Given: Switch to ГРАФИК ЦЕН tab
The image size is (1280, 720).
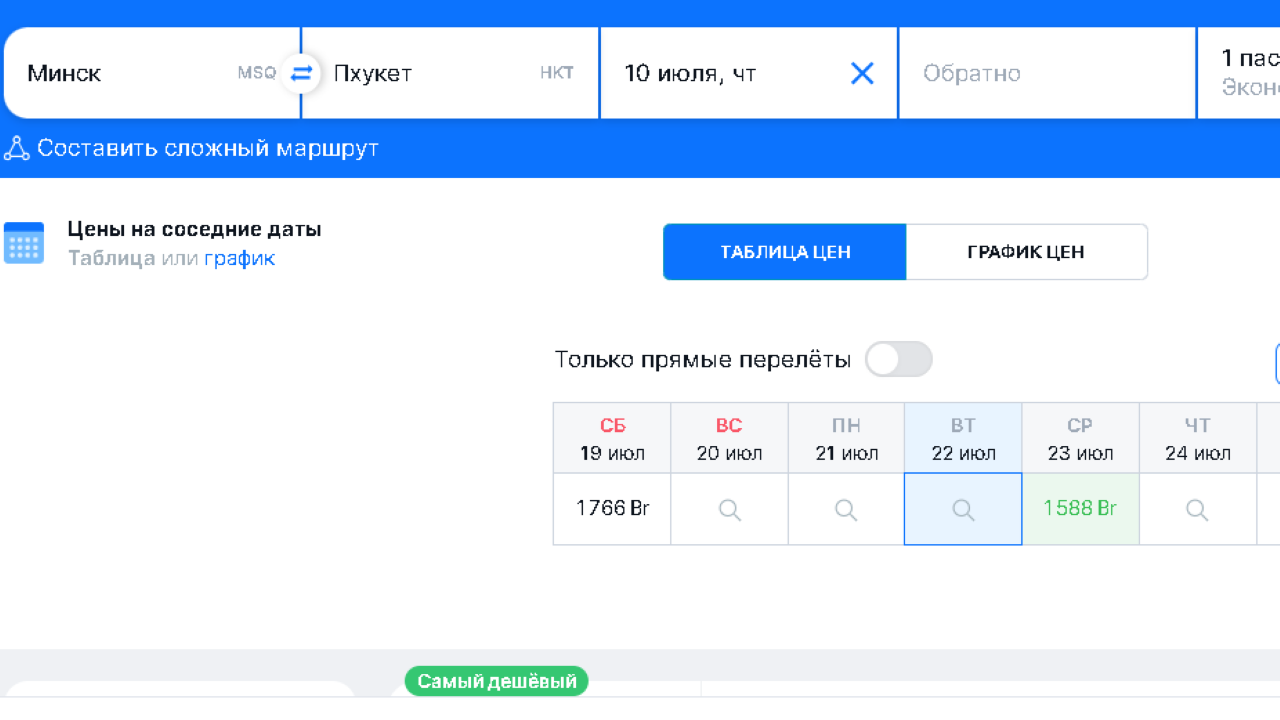Looking at the screenshot, I should pyautogui.click(x=1026, y=252).
